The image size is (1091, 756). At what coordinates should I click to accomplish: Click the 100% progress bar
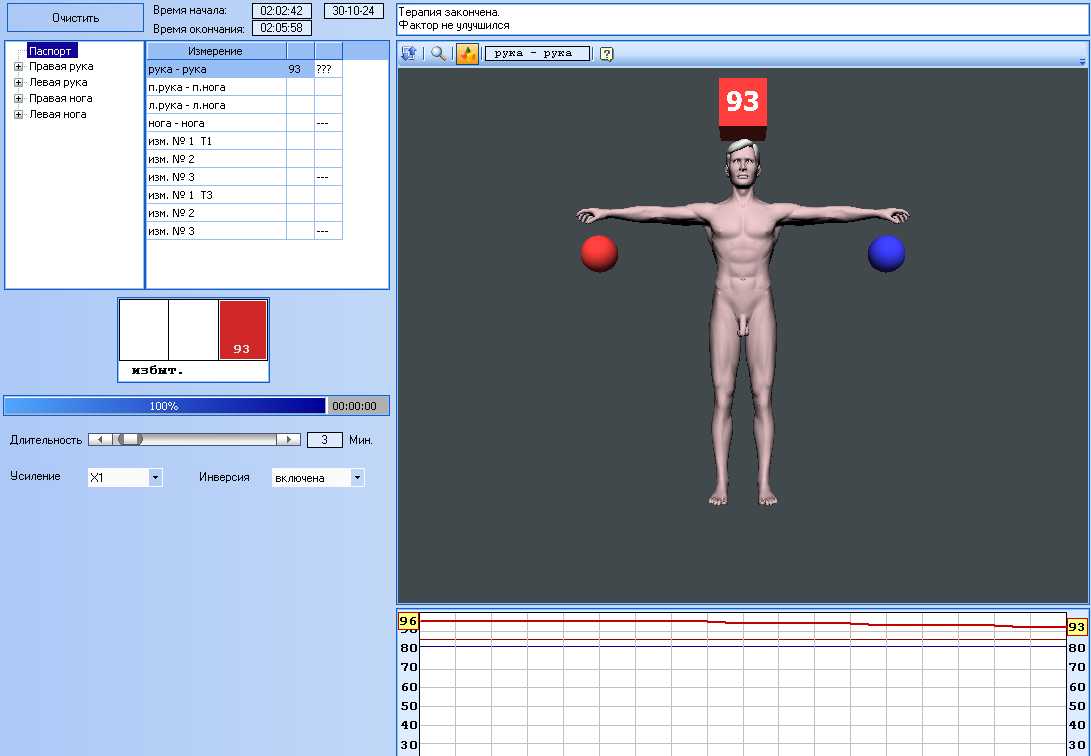[165, 405]
